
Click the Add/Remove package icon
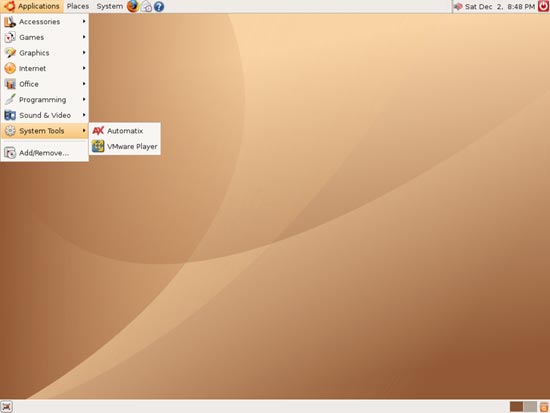(10, 153)
